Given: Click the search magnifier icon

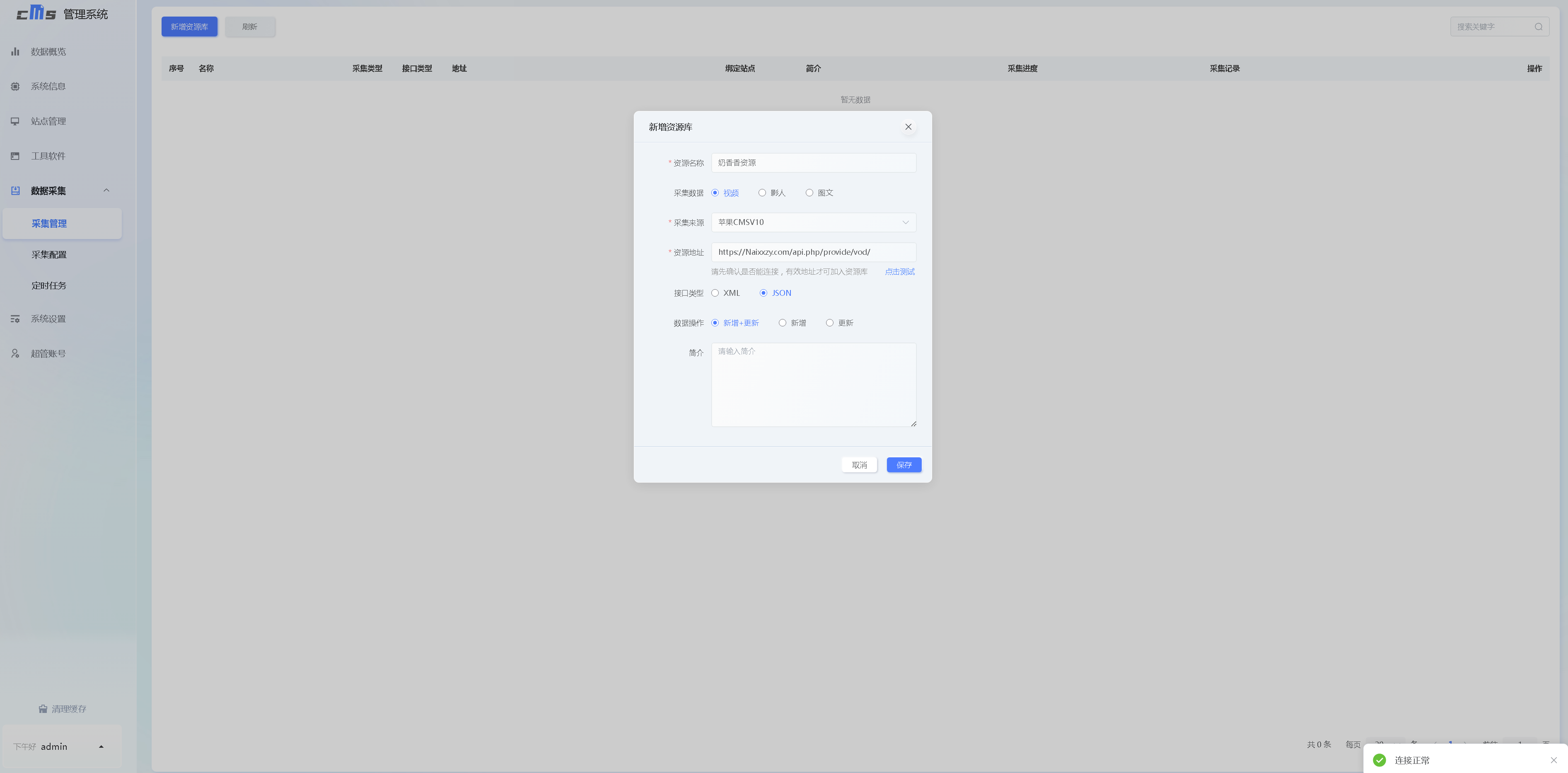Looking at the screenshot, I should click(x=1538, y=27).
